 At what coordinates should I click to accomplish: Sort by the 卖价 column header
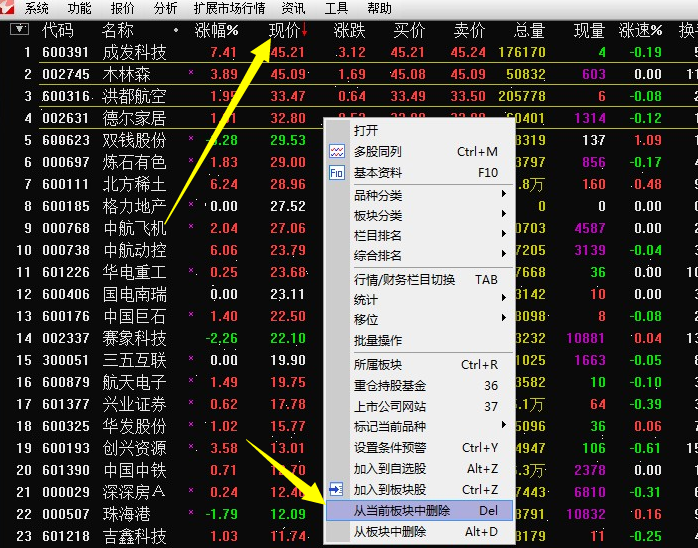click(469, 30)
